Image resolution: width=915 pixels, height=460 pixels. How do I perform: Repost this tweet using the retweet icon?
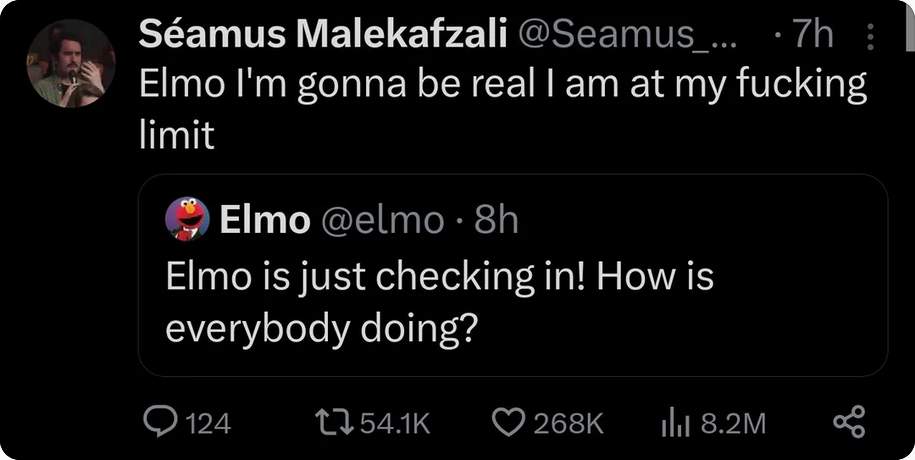pos(334,423)
